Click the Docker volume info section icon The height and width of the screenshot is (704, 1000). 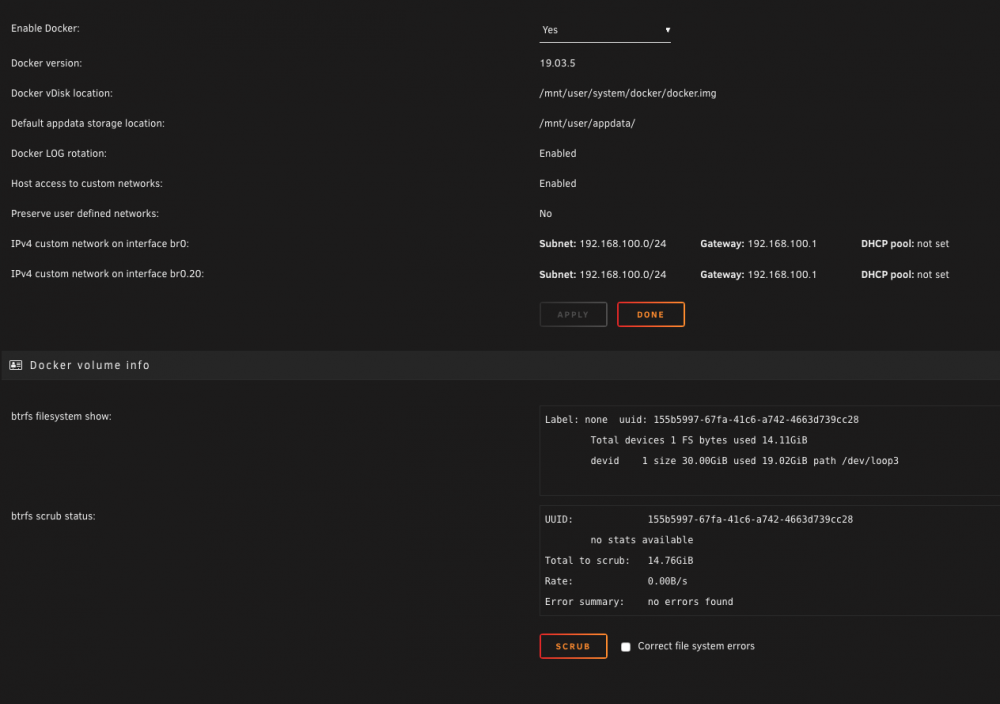click(16, 365)
